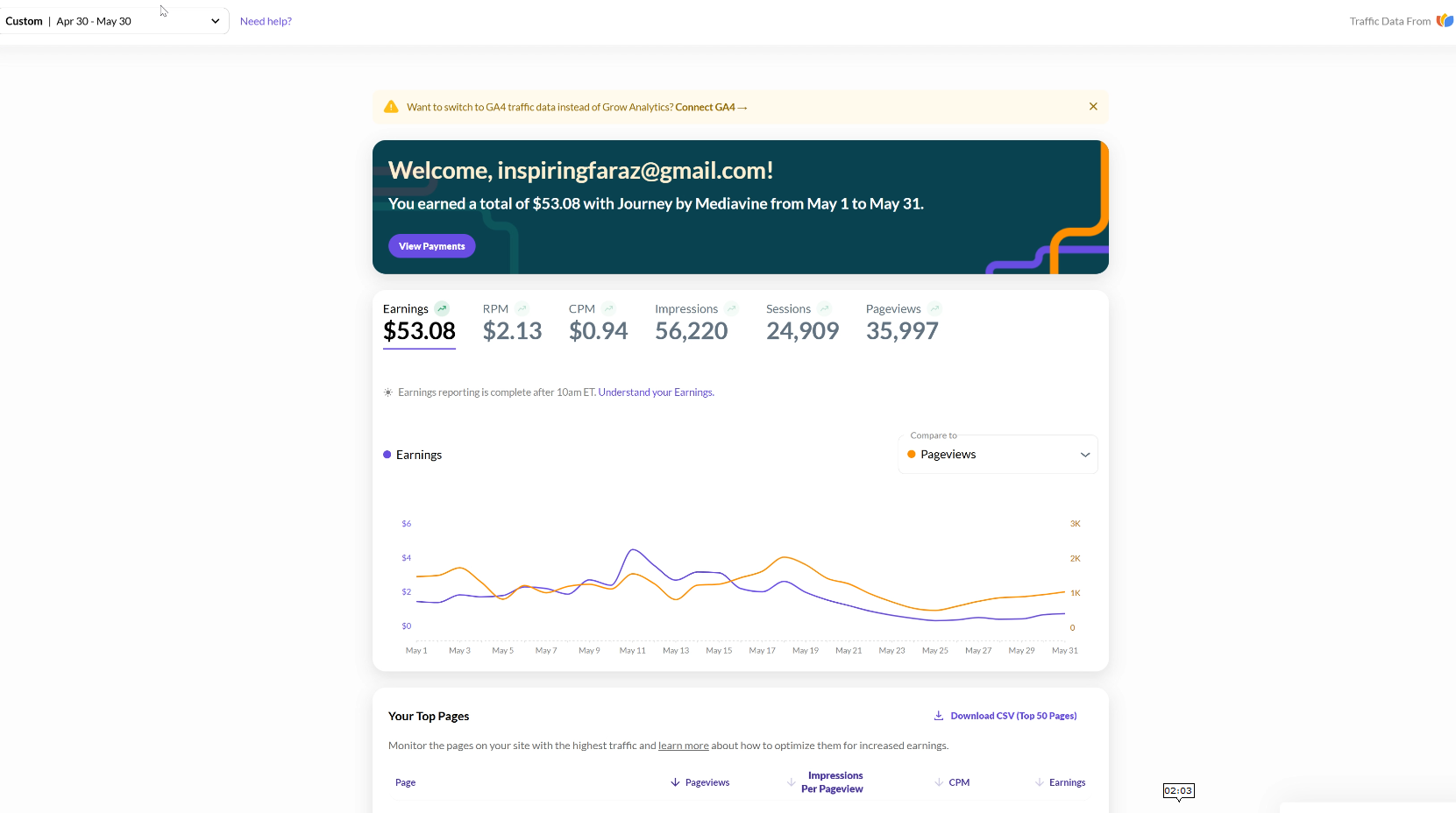Image resolution: width=1456 pixels, height=813 pixels.
Task: Click the May 31 label on the chart axis
Action: [1065, 650]
